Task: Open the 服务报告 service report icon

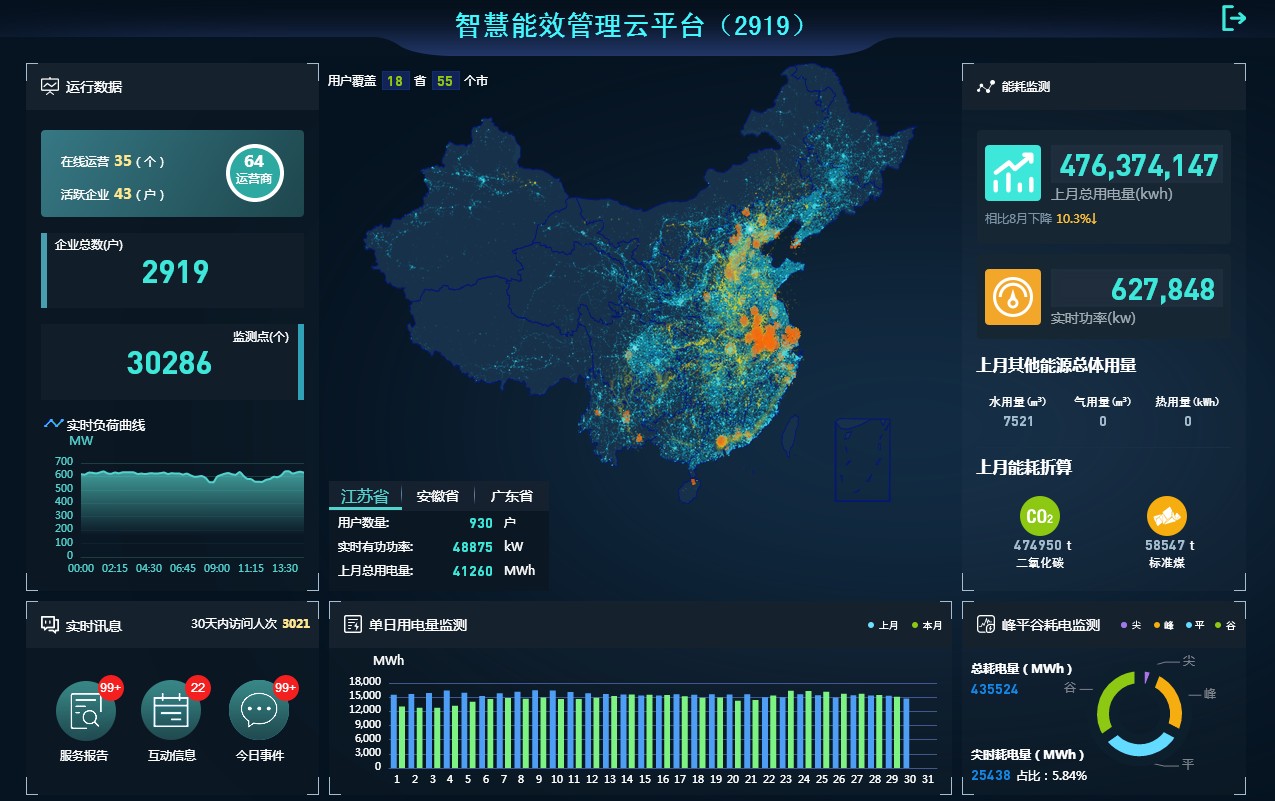Action: (86, 710)
